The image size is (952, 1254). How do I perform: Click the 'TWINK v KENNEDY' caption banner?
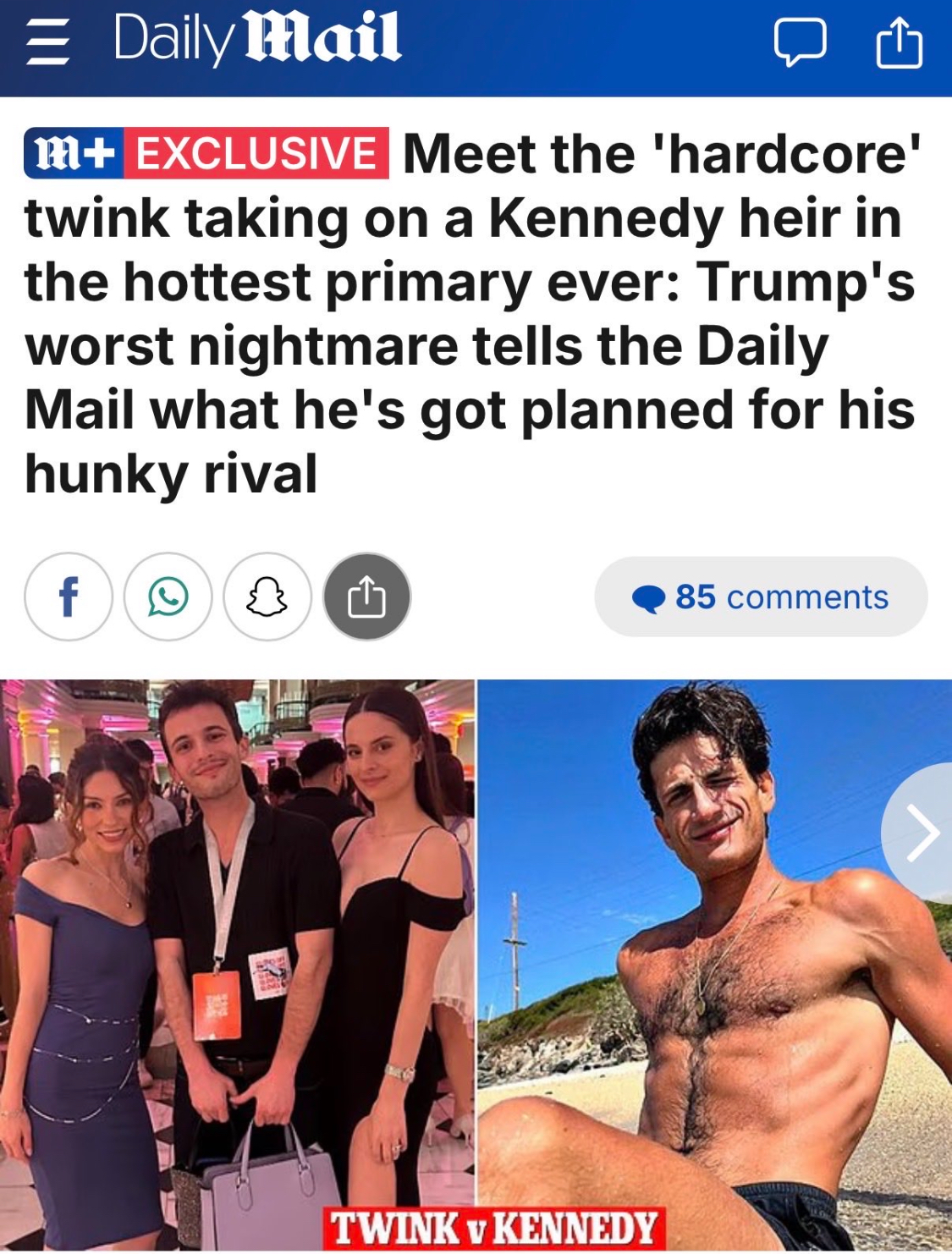495,1228
